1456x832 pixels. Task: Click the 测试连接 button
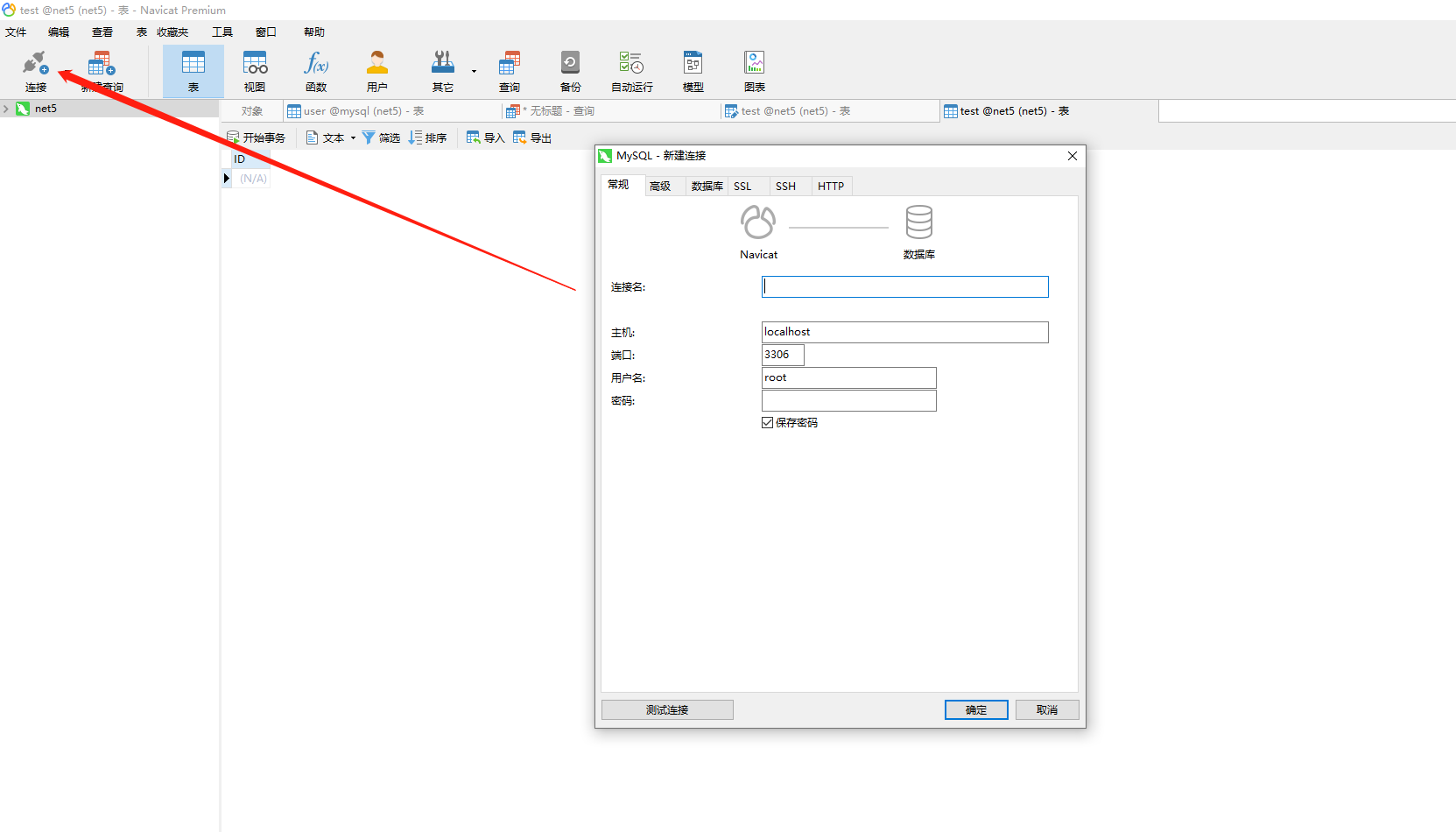click(x=667, y=710)
